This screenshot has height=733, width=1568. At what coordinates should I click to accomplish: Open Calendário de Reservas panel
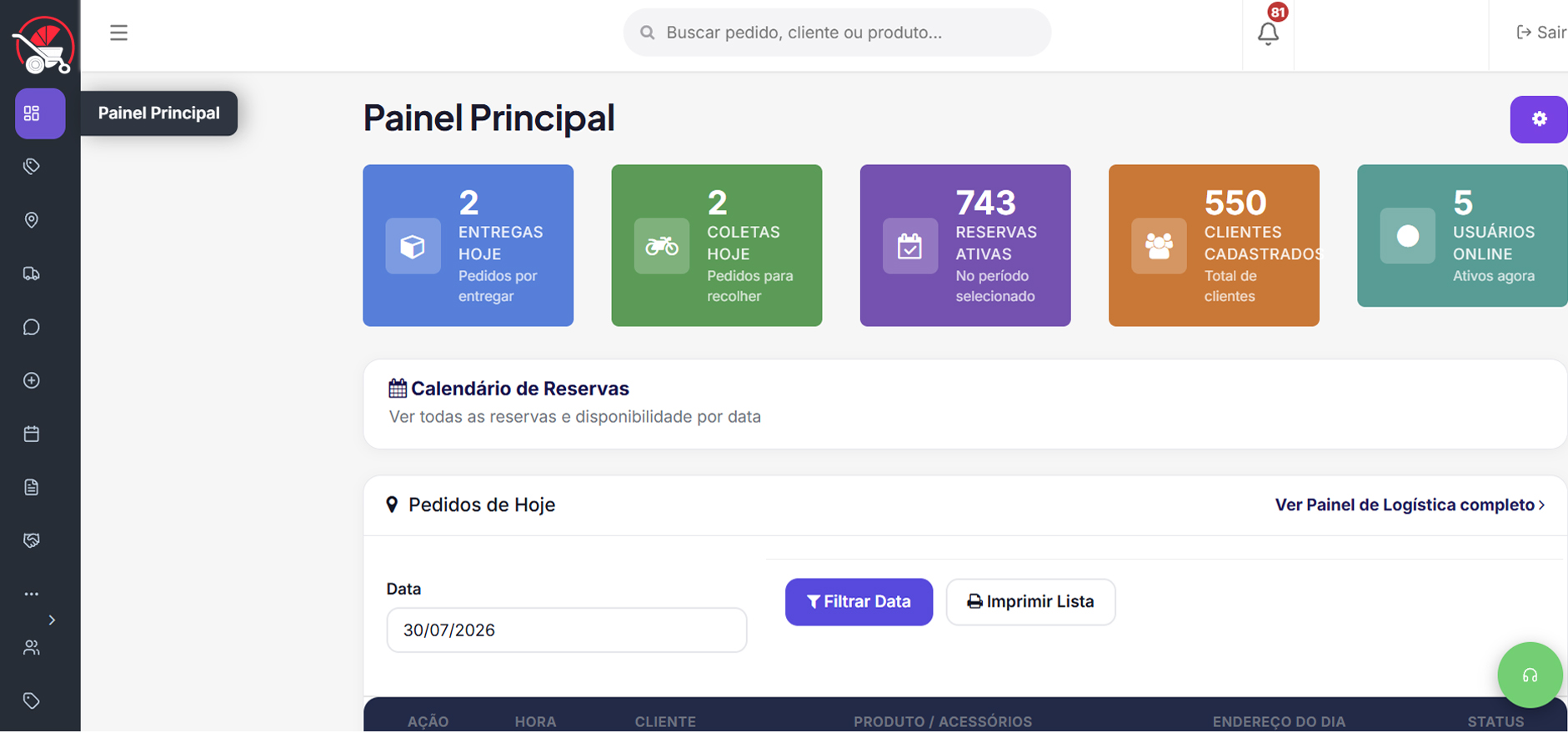(965, 404)
